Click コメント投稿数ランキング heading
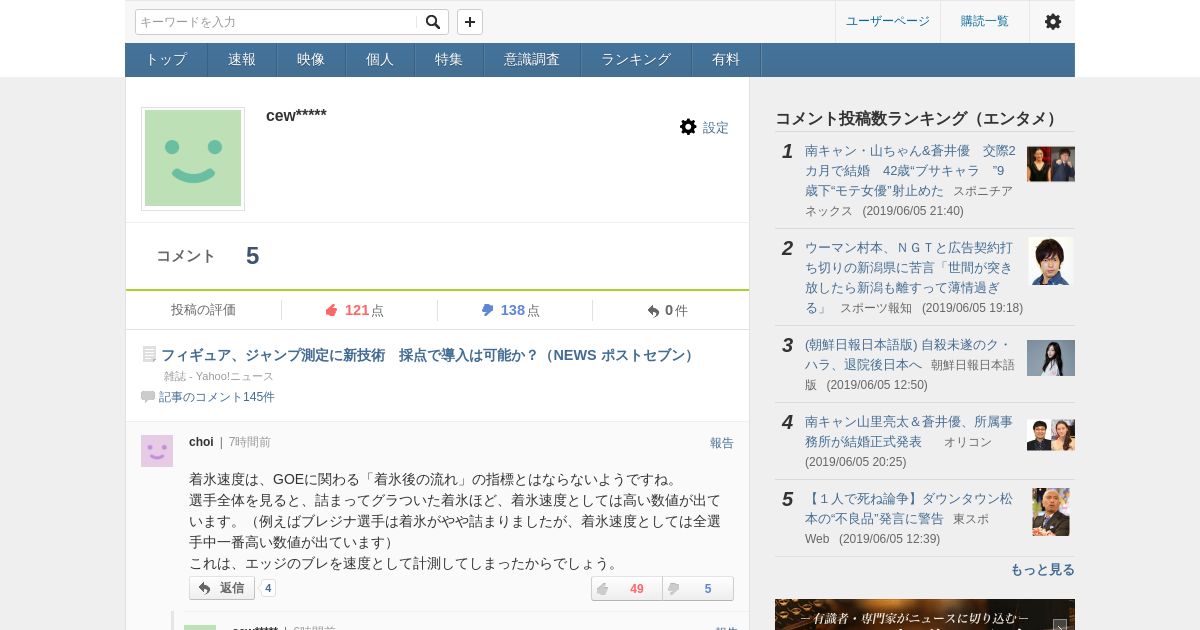The image size is (1200, 630). (x=918, y=118)
